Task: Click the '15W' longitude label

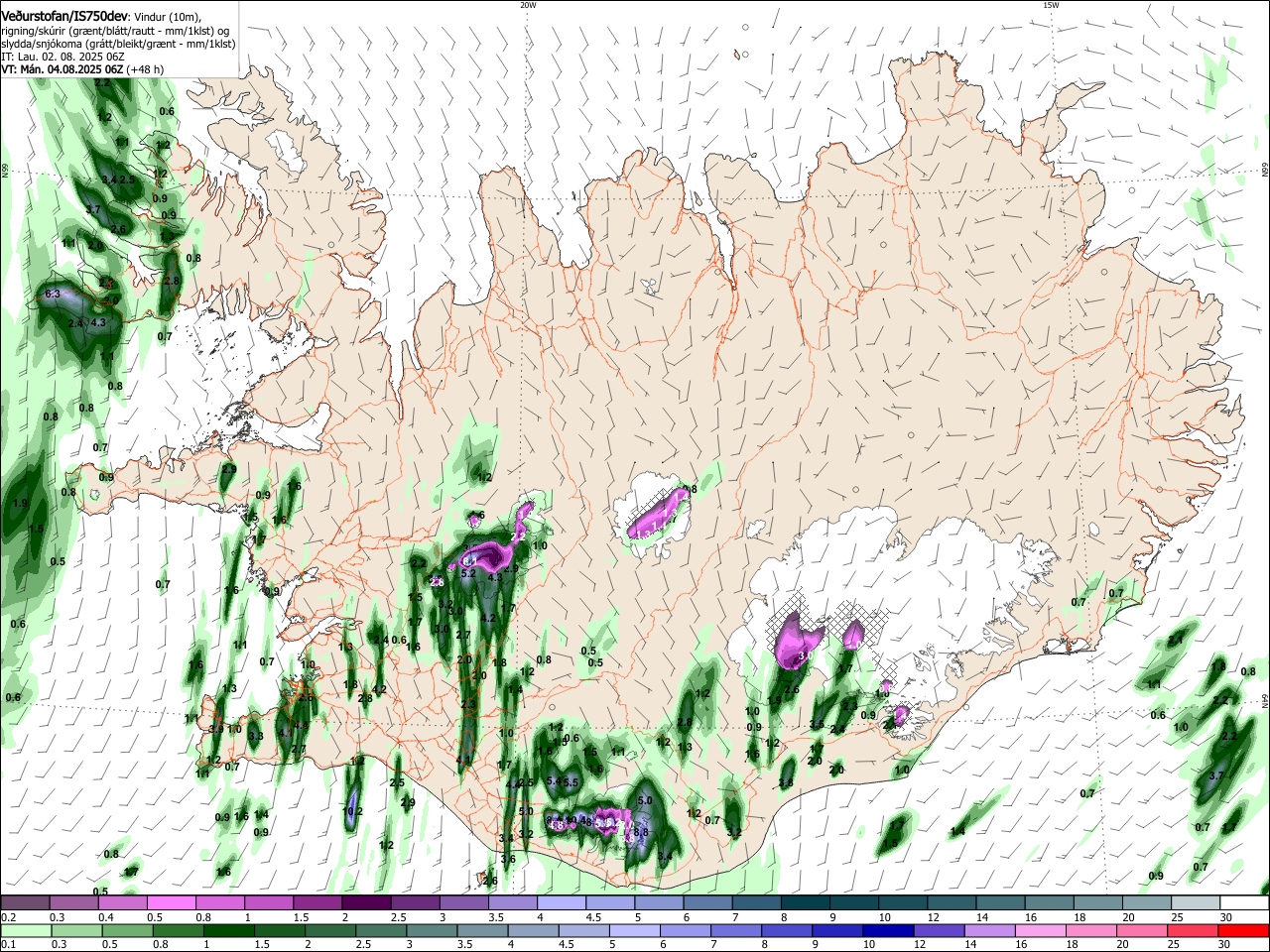Action: pyautogui.click(x=1051, y=5)
